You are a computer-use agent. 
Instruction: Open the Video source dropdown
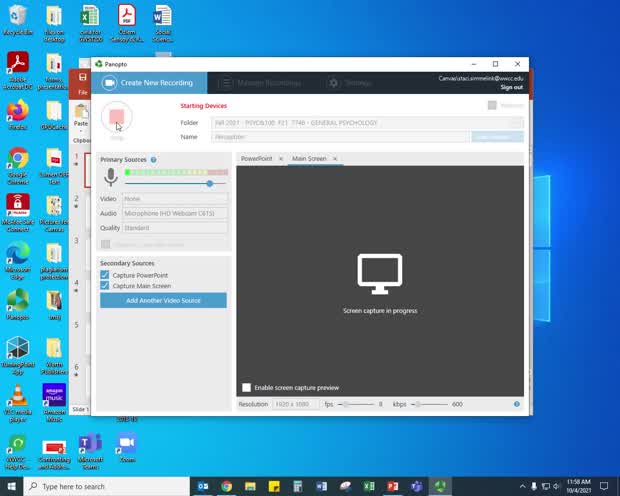click(175, 199)
